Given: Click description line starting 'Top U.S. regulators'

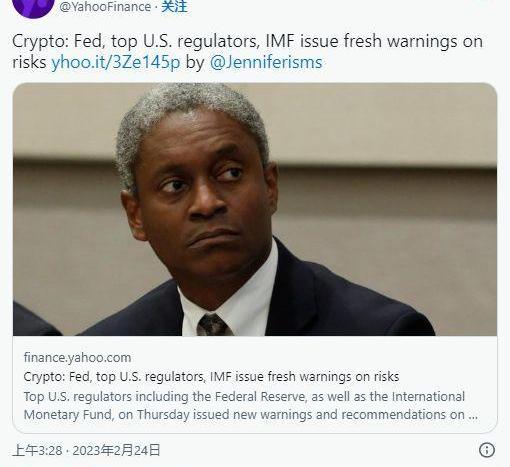Looking at the screenshot, I should pyautogui.click(x=244, y=397).
